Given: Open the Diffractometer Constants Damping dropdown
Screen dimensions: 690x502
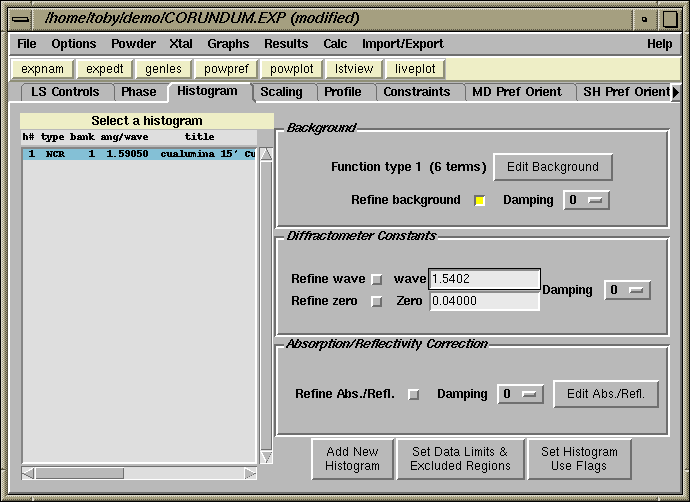Looking at the screenshot, I should [x=627, y=290].
